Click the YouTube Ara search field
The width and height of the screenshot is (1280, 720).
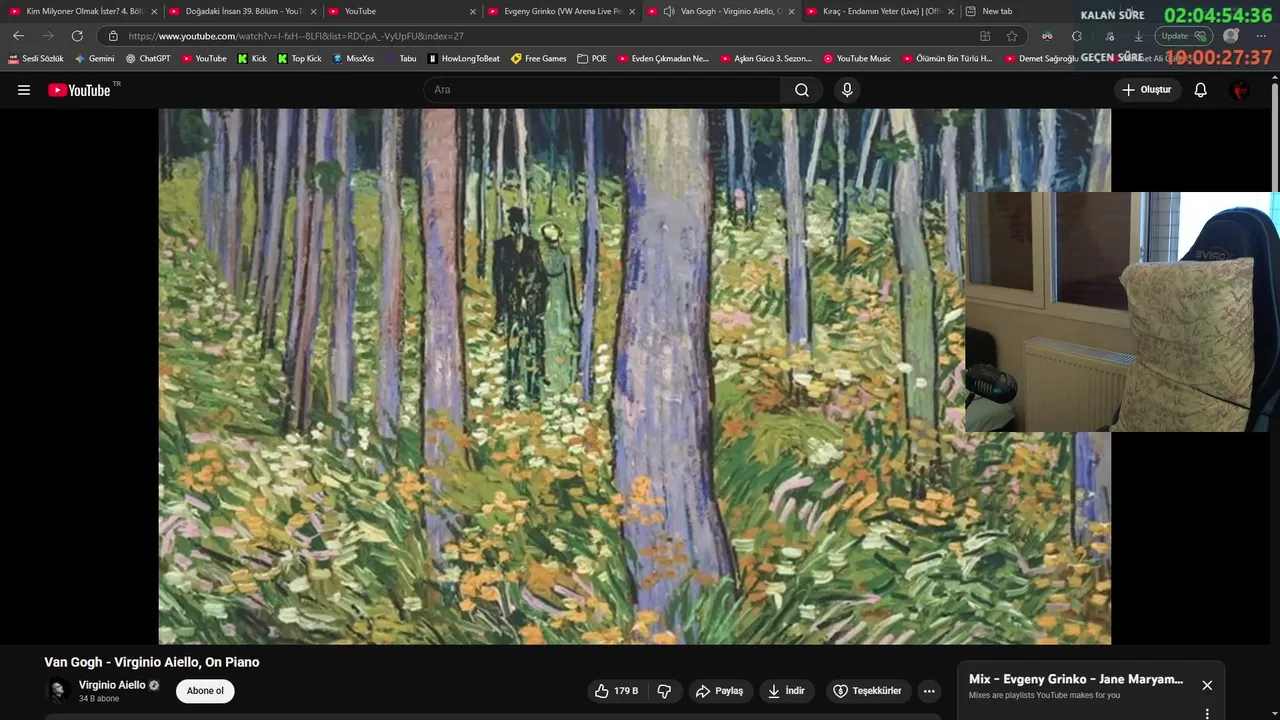tap(602, 90)
